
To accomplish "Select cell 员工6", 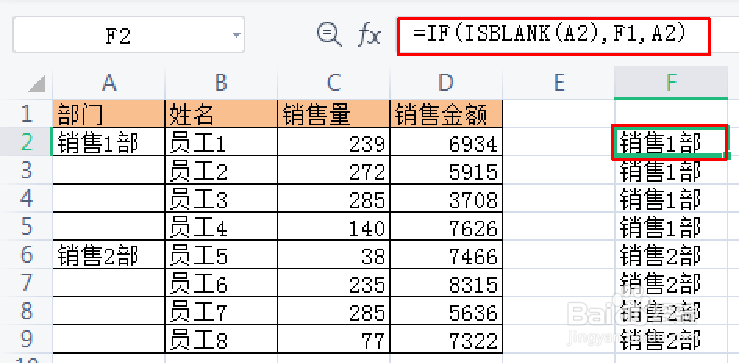I will [x=221, y=283].
